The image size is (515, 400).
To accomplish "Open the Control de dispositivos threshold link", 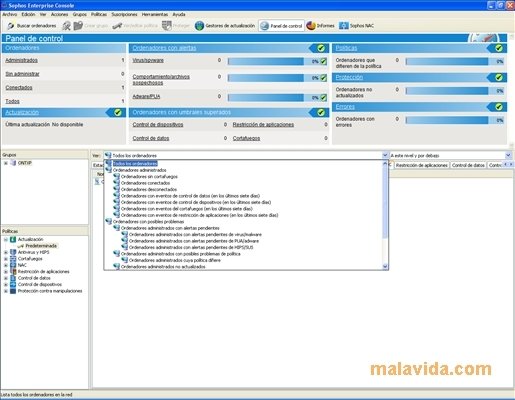I will [158, 125].
